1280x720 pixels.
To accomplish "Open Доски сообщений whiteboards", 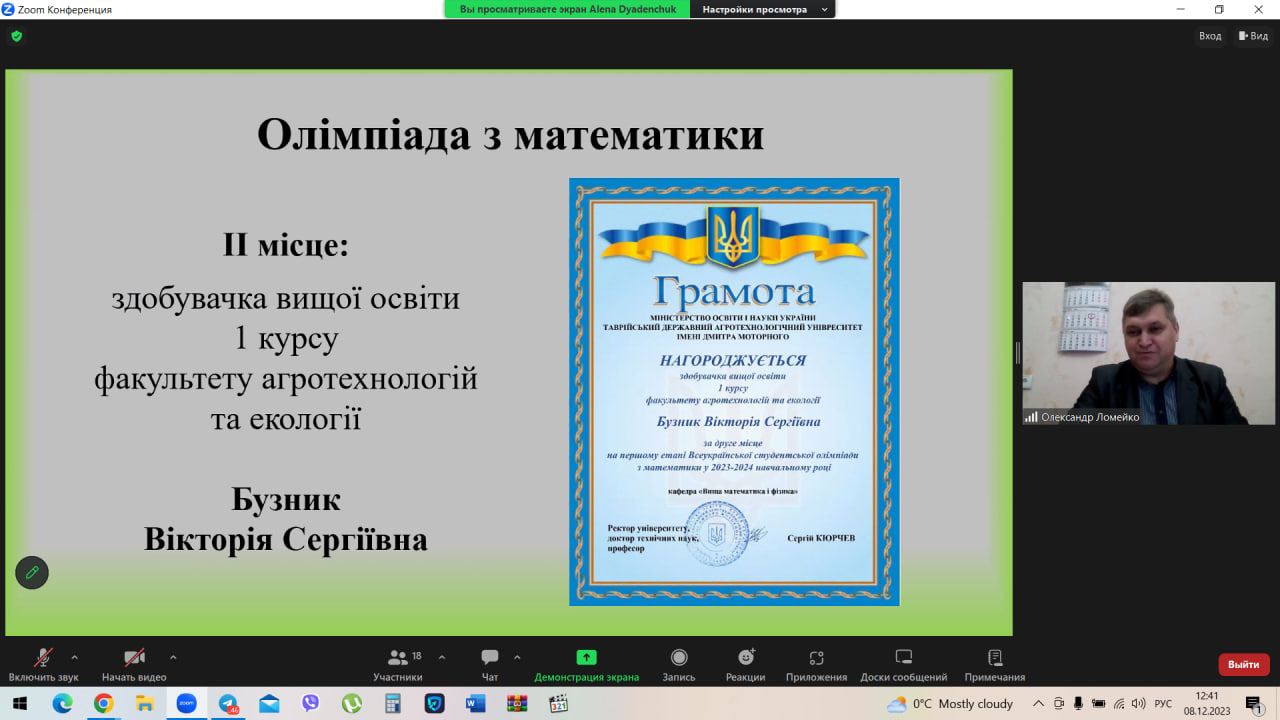I will pyautogui.click(x=904, y=665).
